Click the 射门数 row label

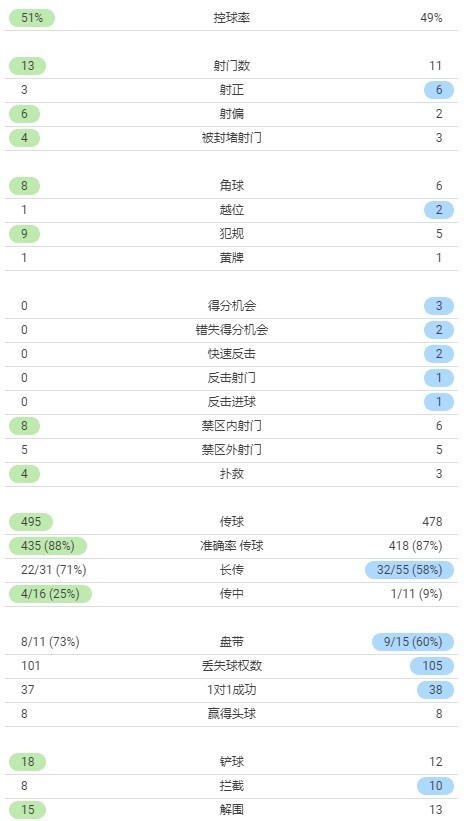232,66
